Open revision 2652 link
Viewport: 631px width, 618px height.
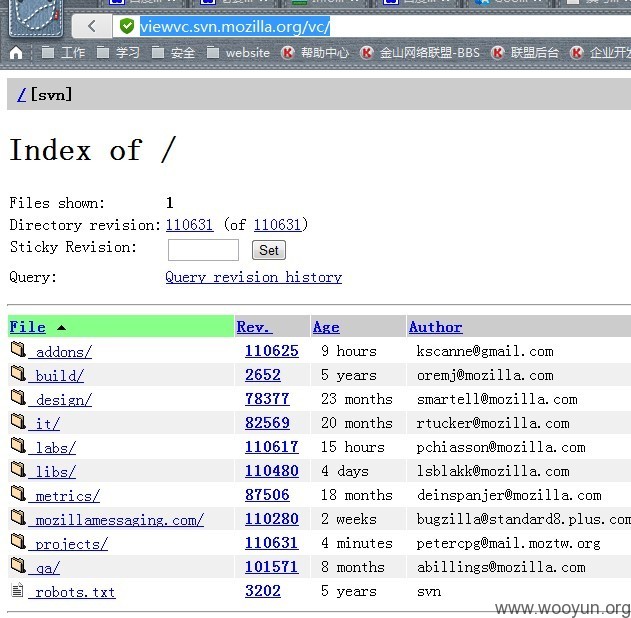[263, 375]
